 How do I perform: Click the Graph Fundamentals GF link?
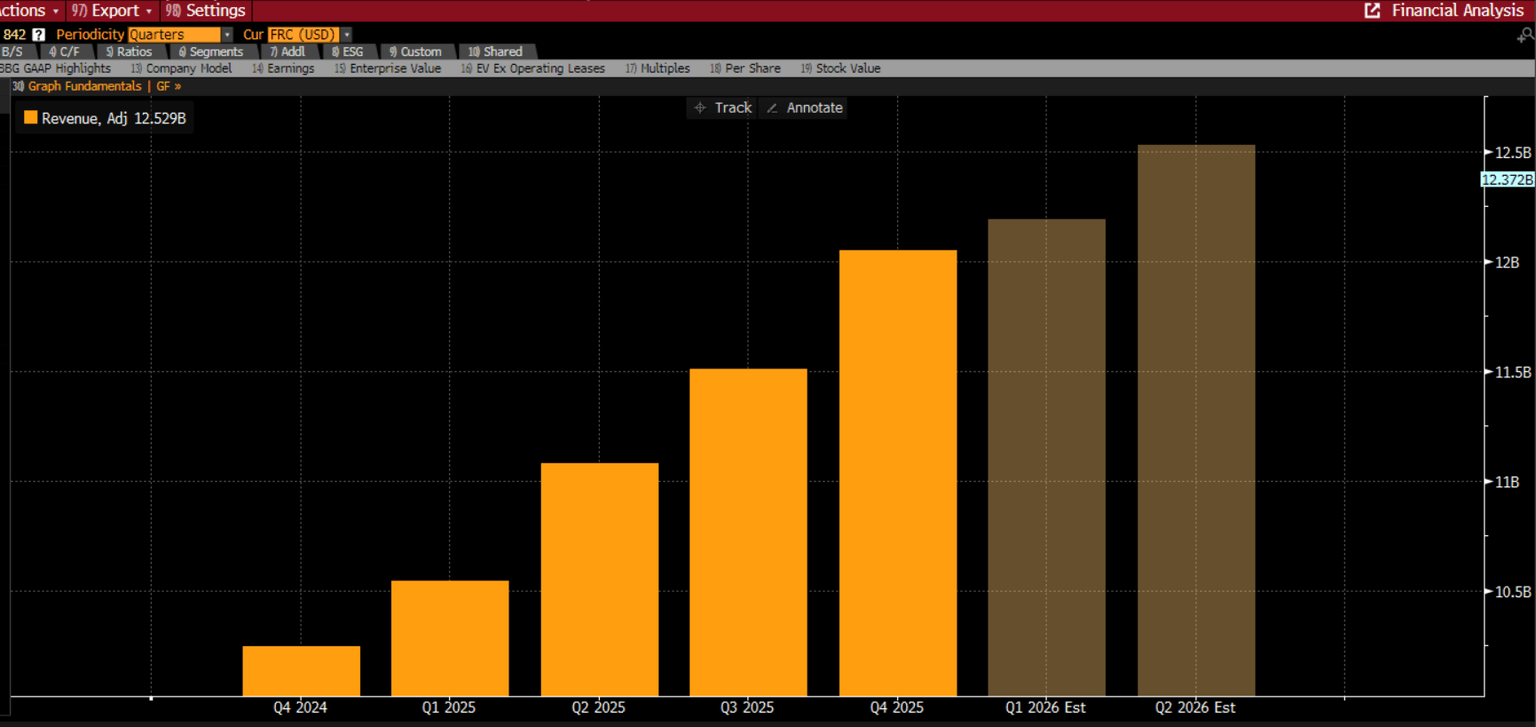[x=98, y=87]
